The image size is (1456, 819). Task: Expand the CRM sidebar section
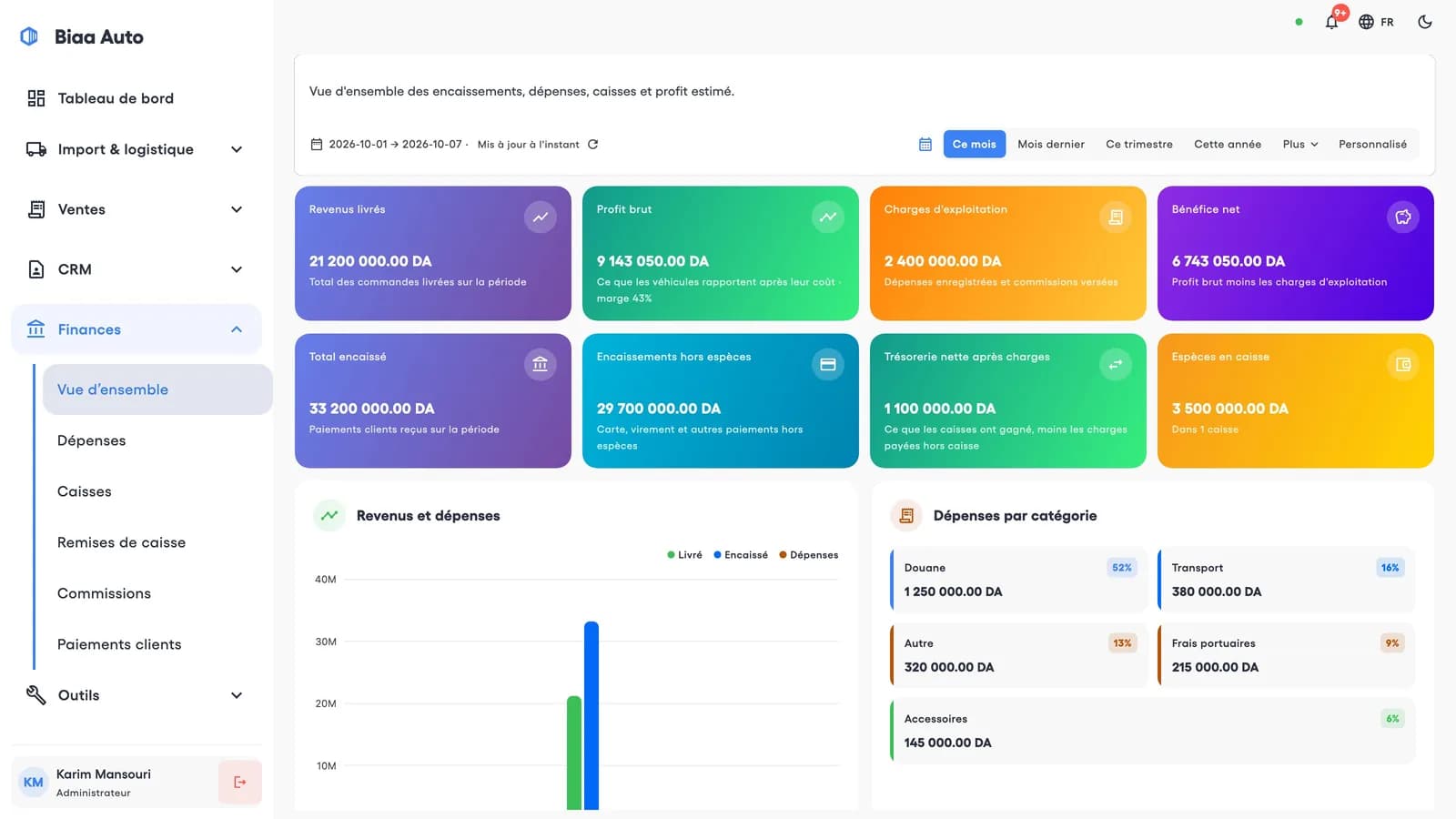tap(136, 269)
